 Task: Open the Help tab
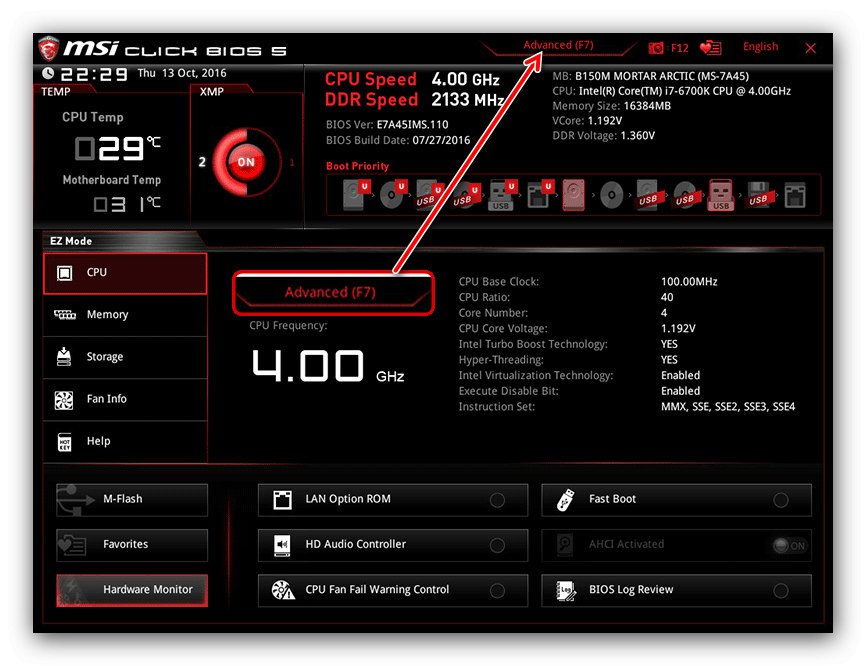pos(125,442)
